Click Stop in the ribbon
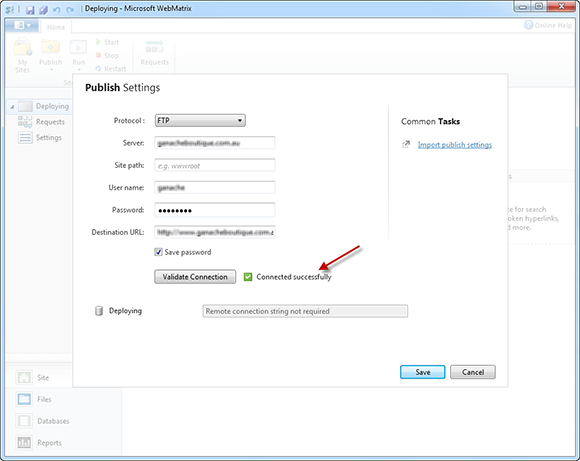 (x=107, y=55)
